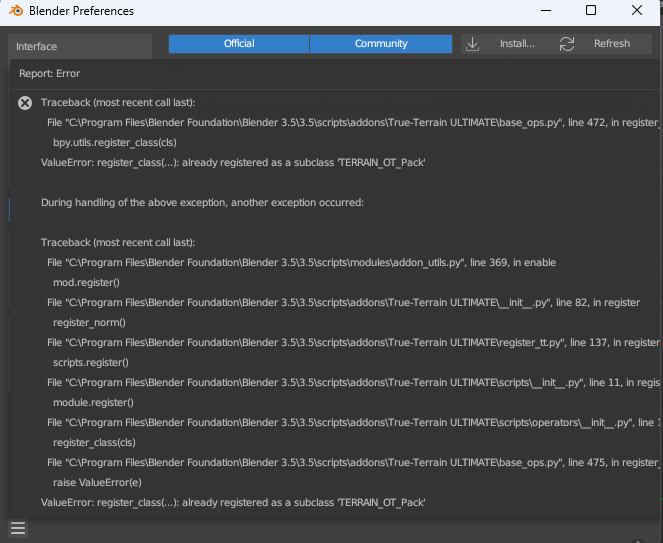Open the Interface preferences tab
The image size is (663, 543).
[x=80, y=47]
